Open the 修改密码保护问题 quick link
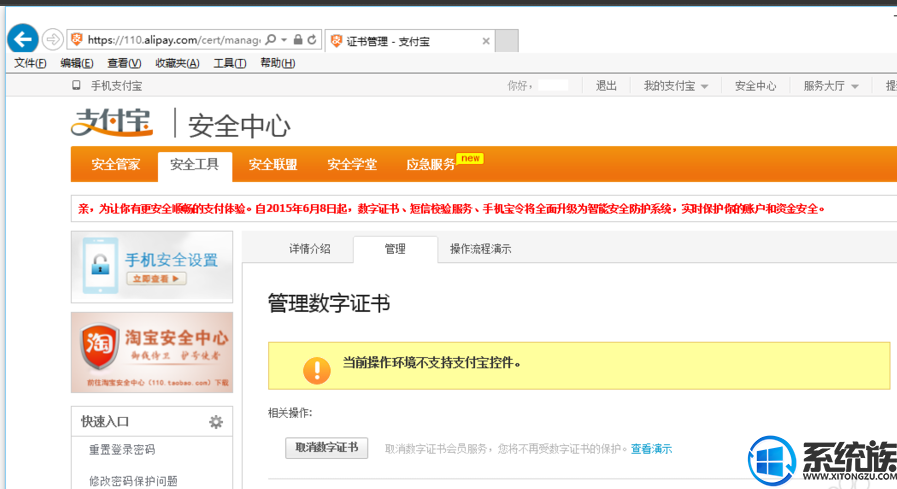The image size is (897, 489). click(133, 481)
